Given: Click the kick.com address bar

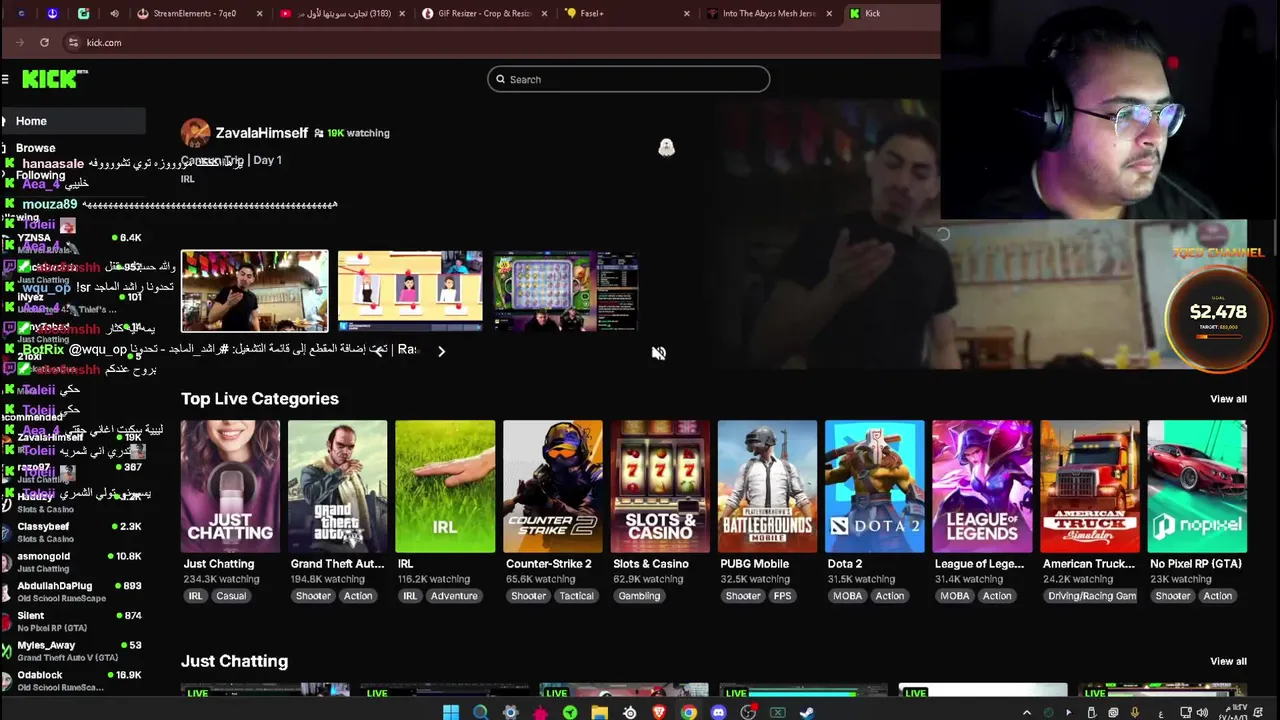Looking at the screenshot, I should click(500, 42).
